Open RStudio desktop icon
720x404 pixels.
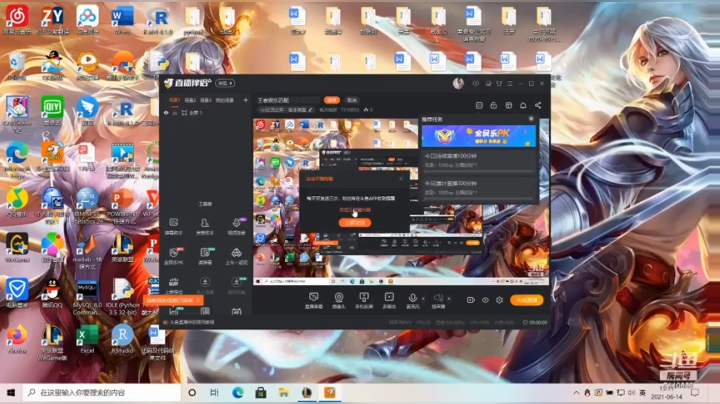[122, 339]
